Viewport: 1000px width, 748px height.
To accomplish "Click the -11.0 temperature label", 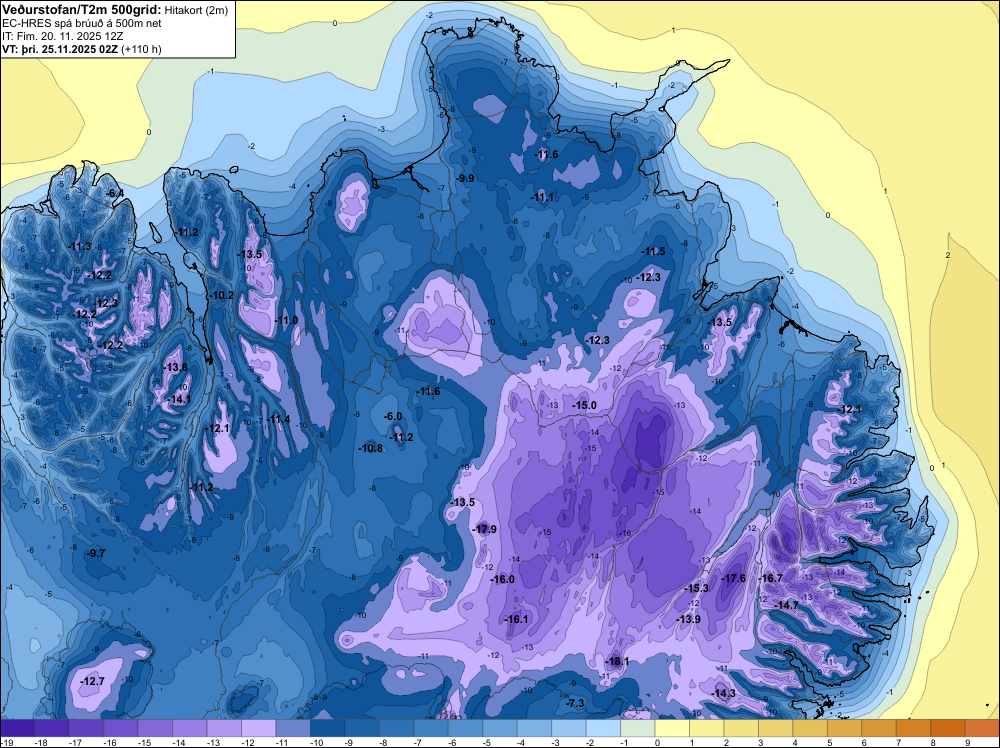I will click(x=286, y=320).
